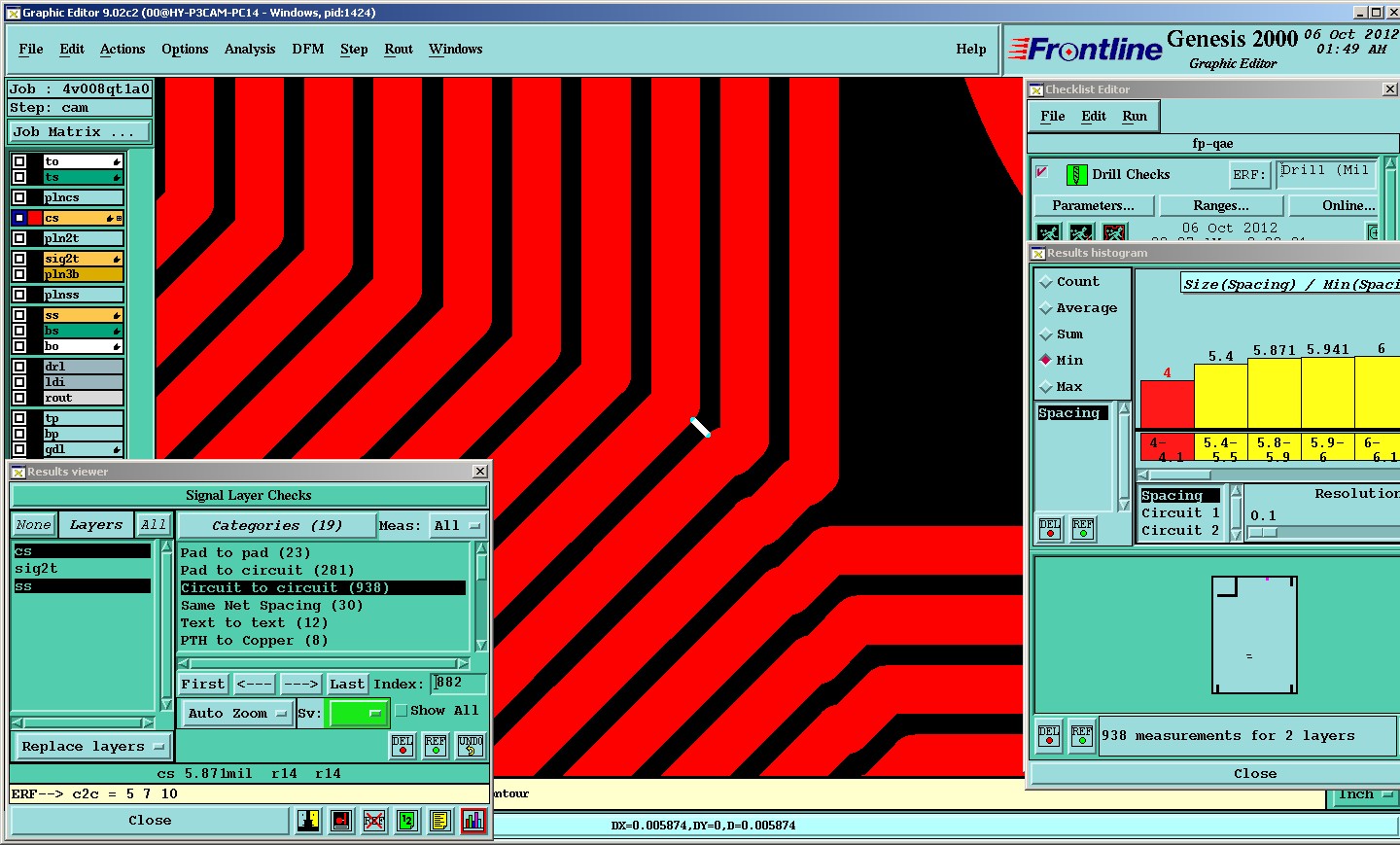Screen dimensions: 1400x845
Task: Click the small grid icon on cs layer
Action: pos(119,218)
